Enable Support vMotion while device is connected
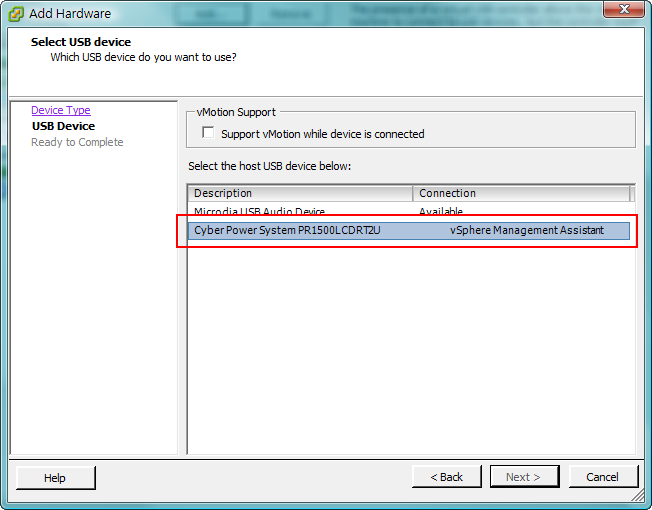Viewport: 652px width, 510px height. 208,133
